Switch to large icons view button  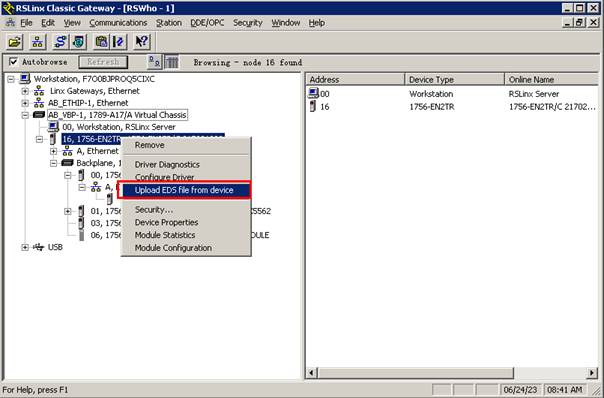pos(155,62)
